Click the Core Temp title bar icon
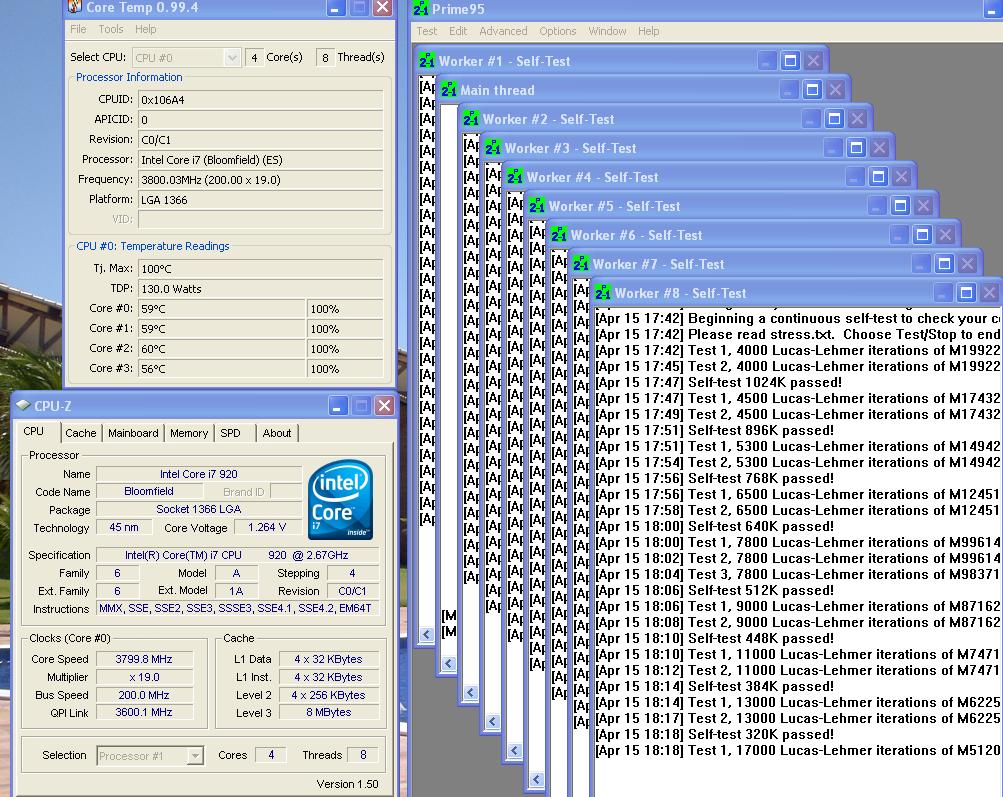 point(75,7)
